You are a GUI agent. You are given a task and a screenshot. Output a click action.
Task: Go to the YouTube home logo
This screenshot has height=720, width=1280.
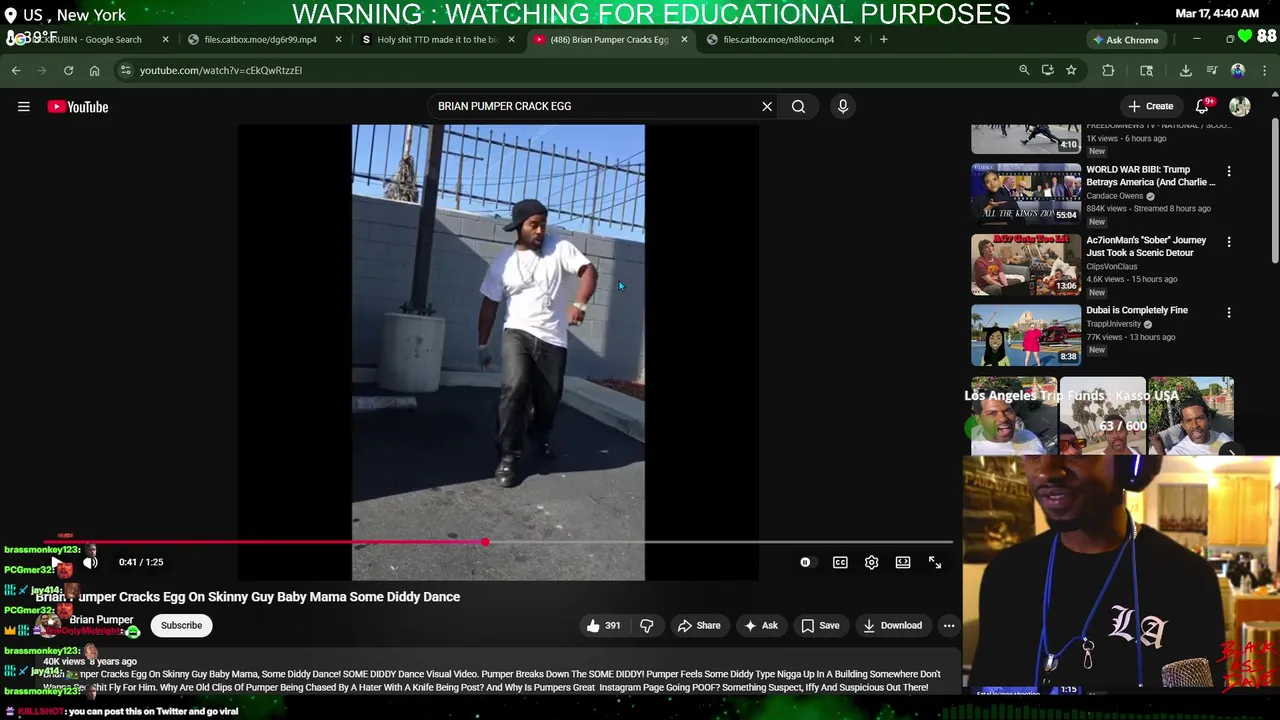[x=78, y=106]
